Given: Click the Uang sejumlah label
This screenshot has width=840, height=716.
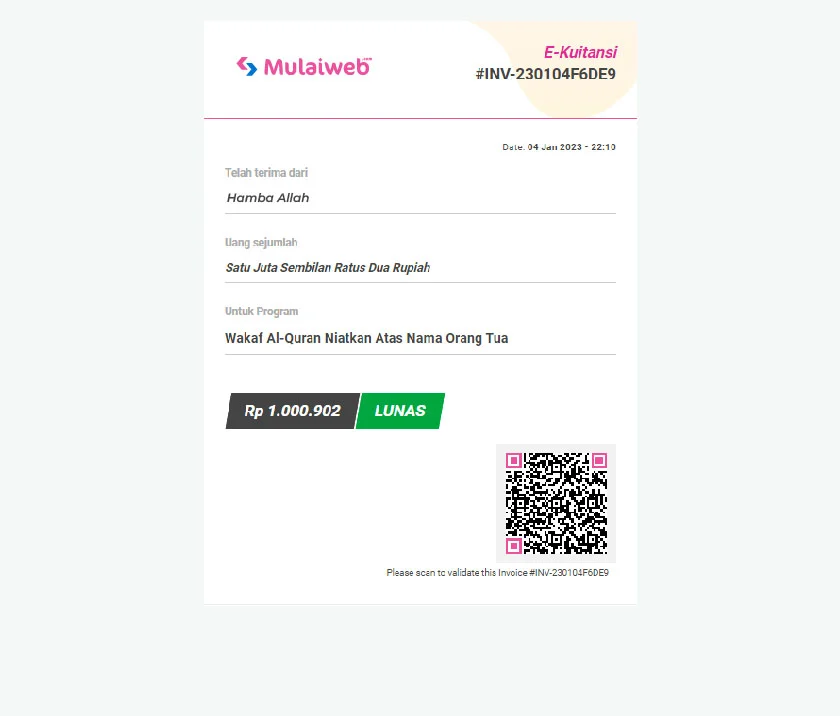Looking at the screenshot, I should coord(261,243).
